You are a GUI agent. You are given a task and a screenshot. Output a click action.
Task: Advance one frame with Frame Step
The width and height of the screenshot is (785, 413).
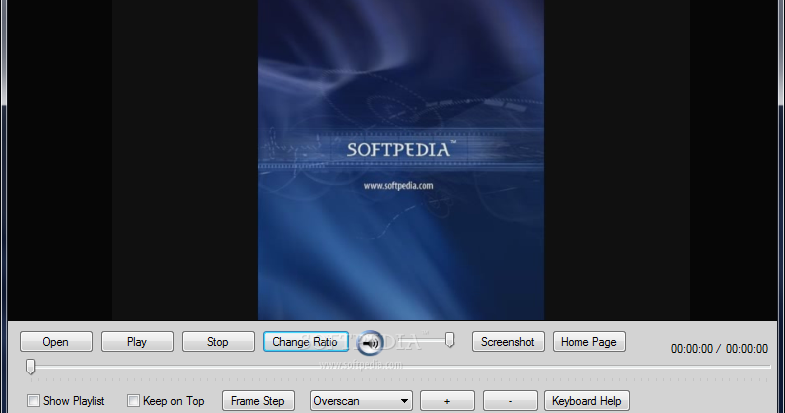(x=258, y=400)
